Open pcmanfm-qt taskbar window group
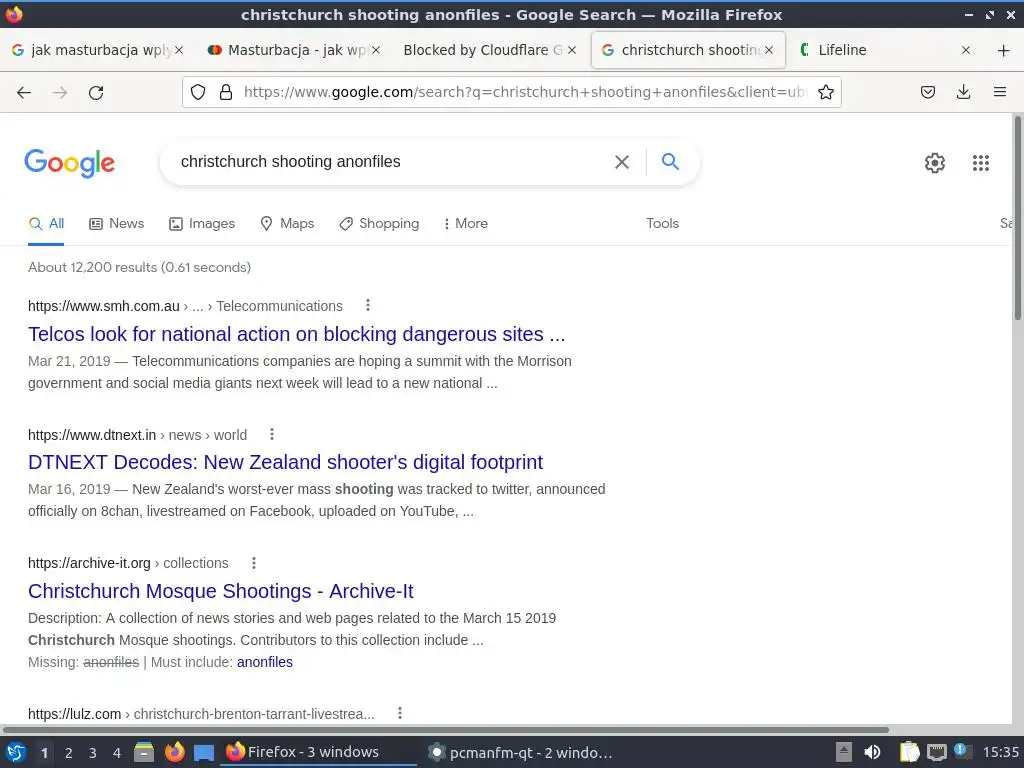Image resolution: width=1024 pixels, height=768 pixels. tap(520, 752)
